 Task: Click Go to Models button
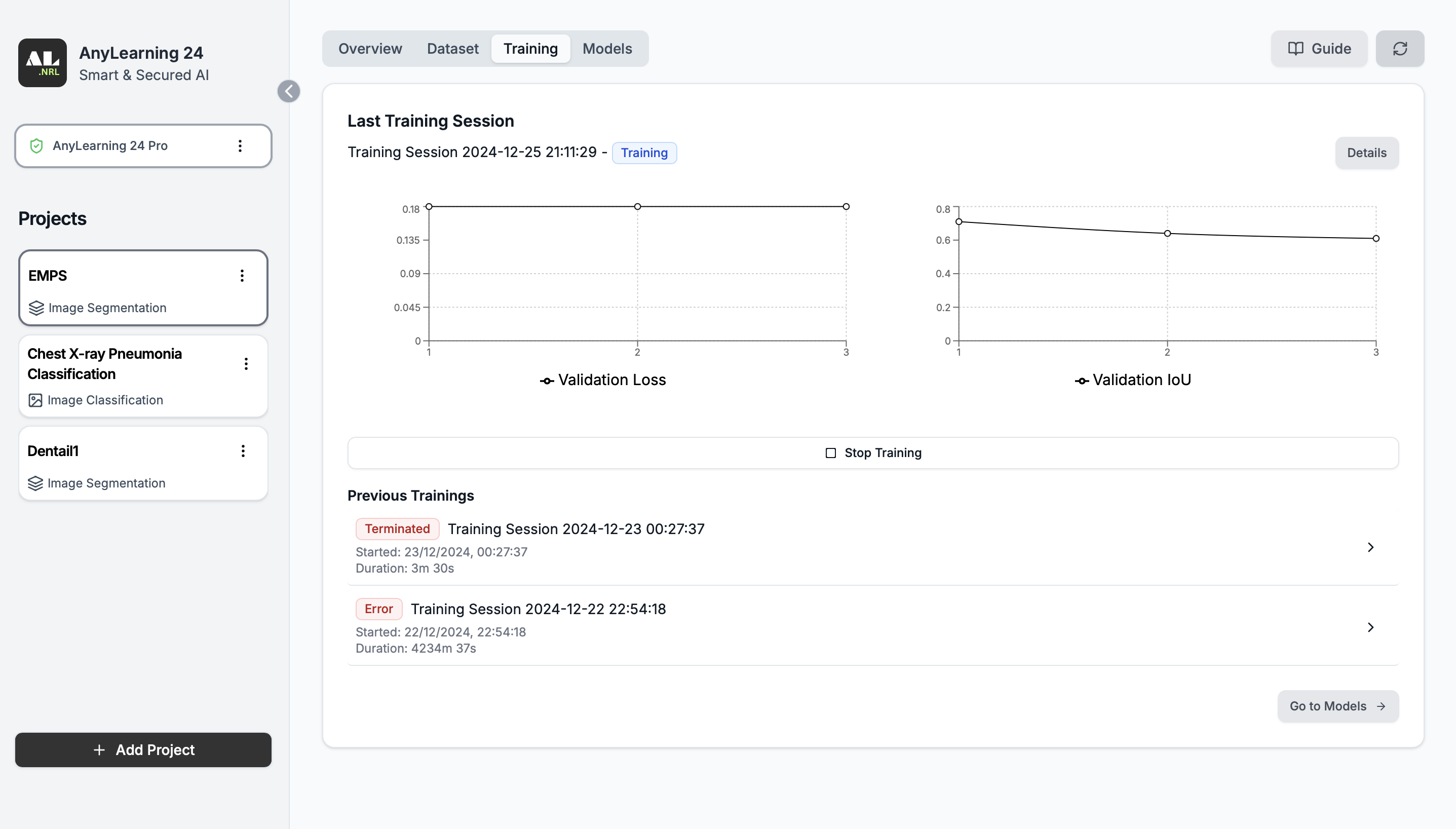(1337, 706)
